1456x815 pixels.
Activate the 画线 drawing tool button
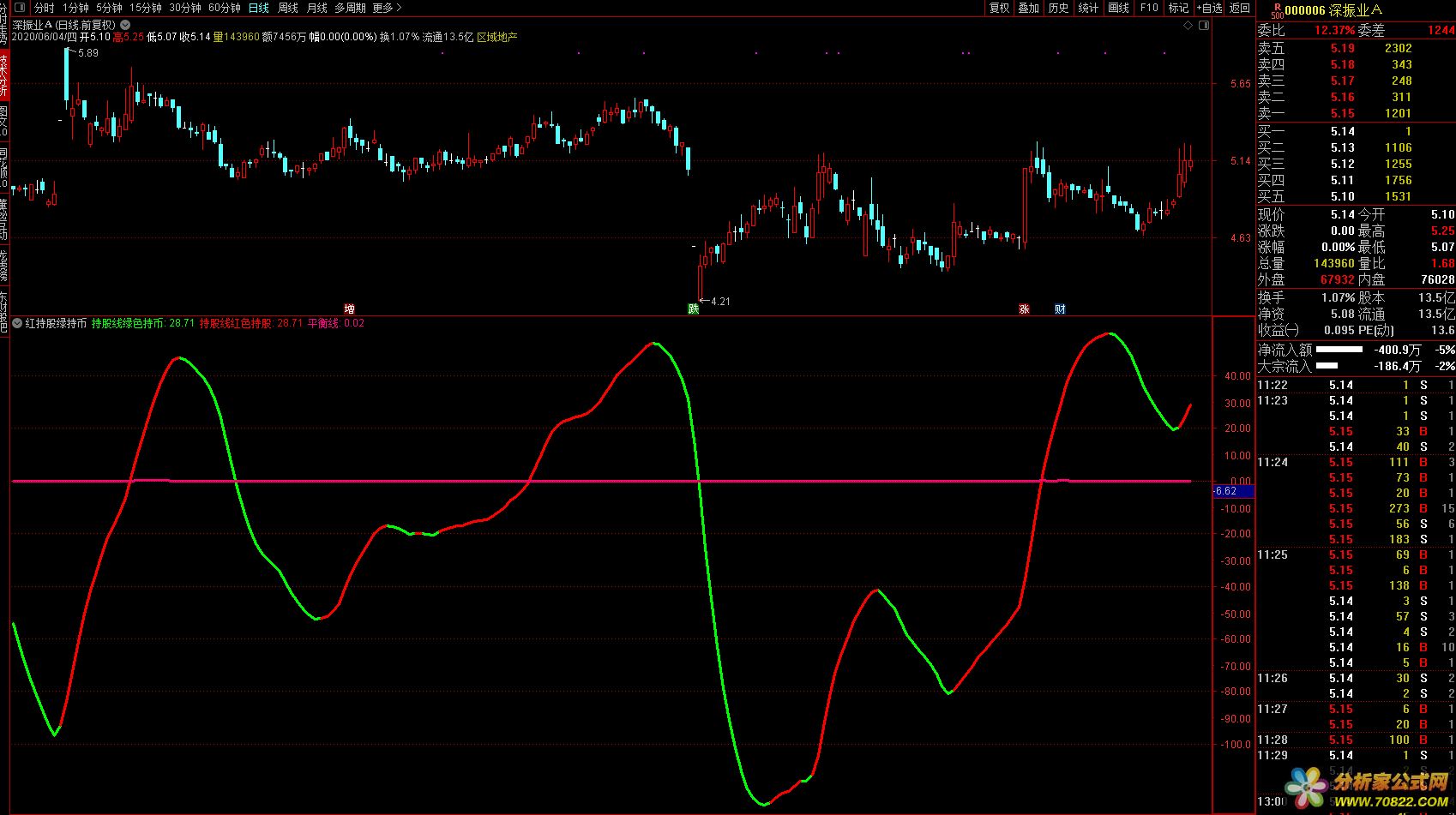[x=1118, y=8]
